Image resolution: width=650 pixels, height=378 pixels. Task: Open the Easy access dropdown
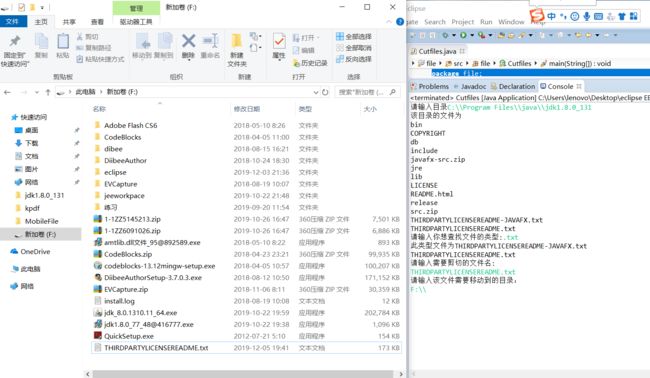click(x=255, y=48)
